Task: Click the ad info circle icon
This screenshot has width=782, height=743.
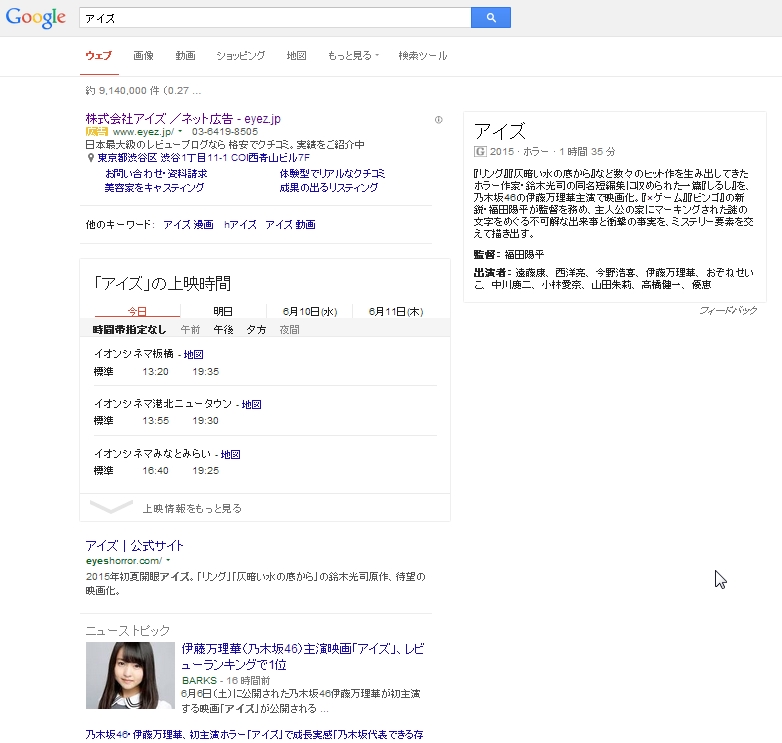Action: [438, 120]
